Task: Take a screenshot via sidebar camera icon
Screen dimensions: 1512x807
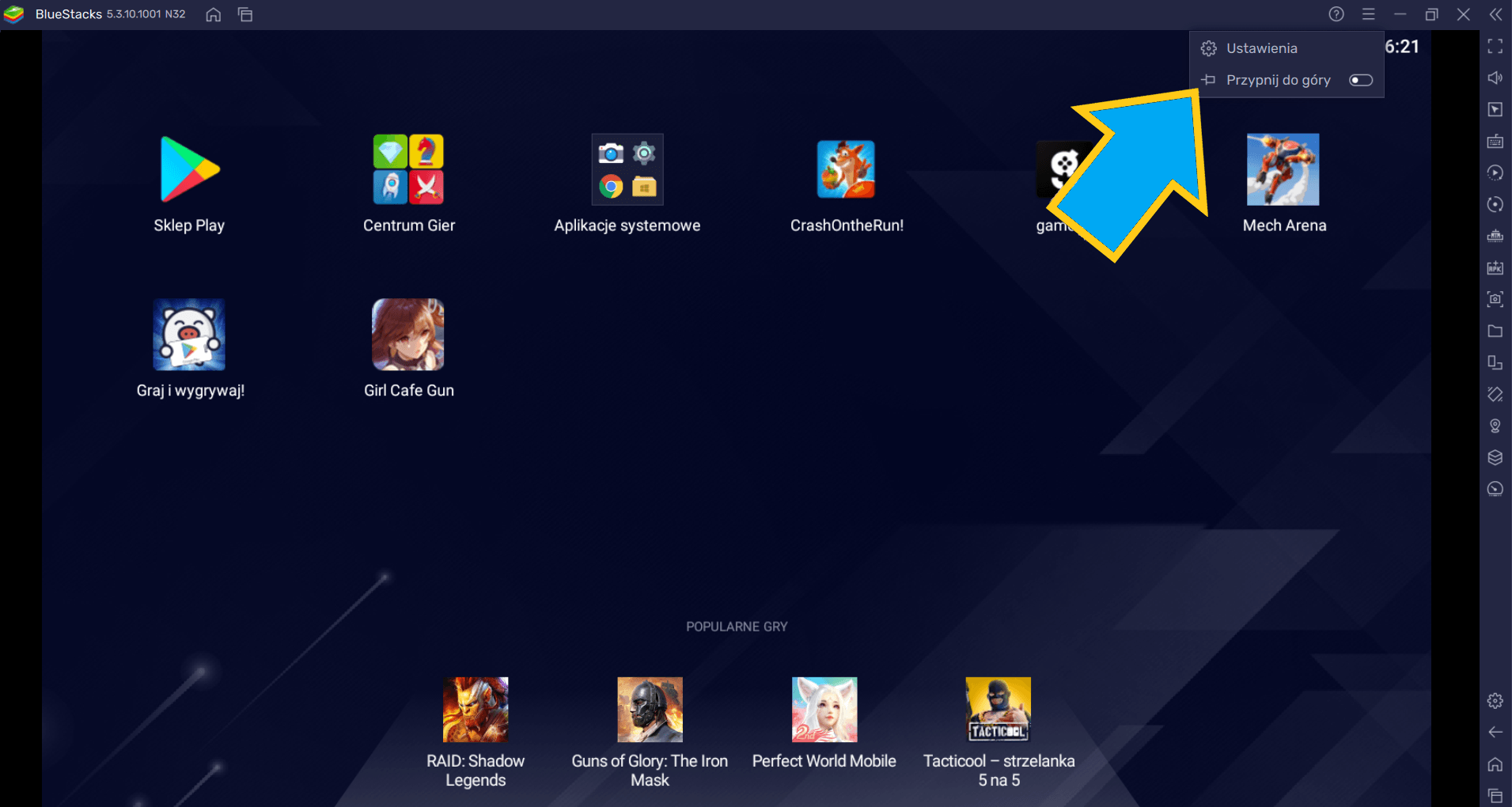Action: click(1495, 299)
